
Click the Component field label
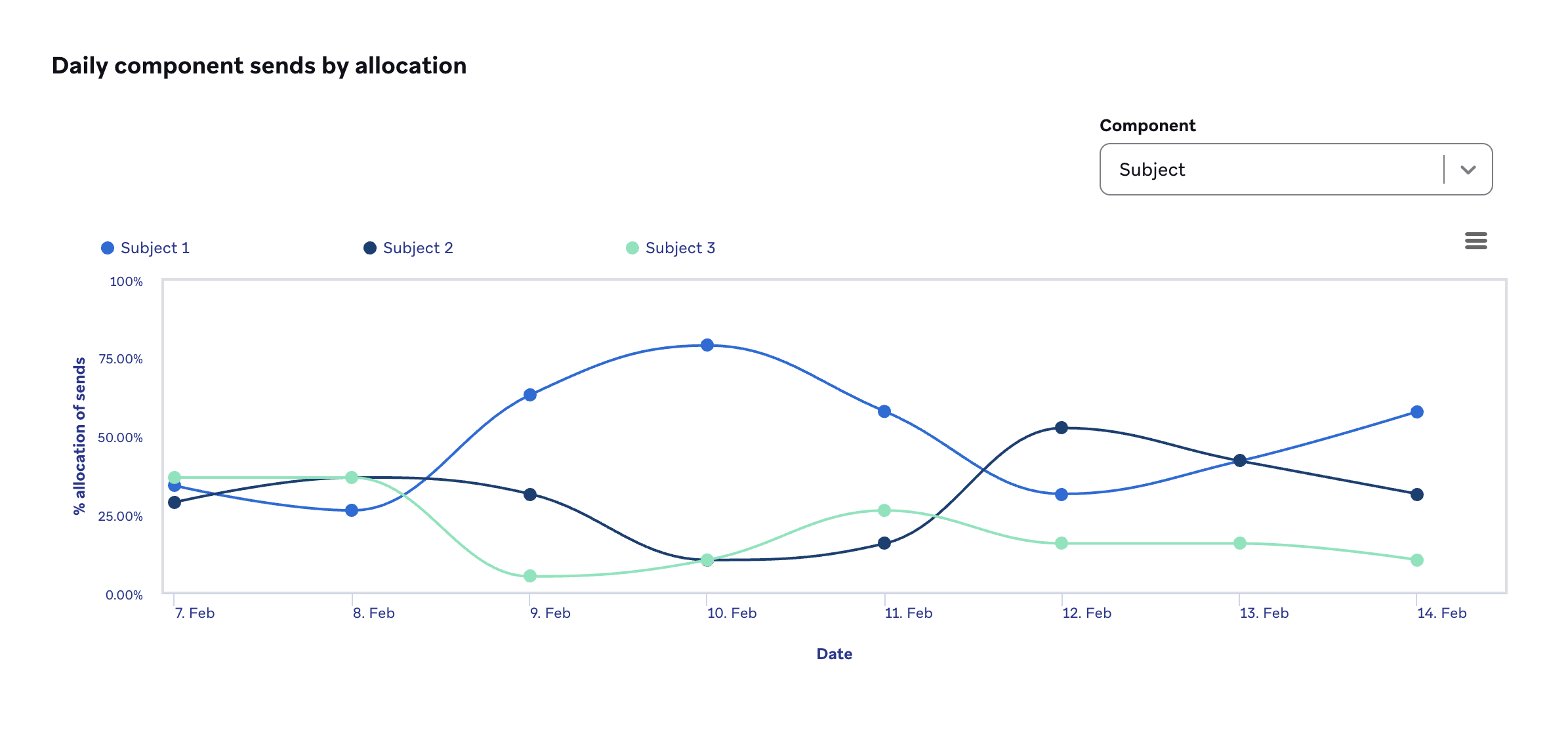[1147, 125]
